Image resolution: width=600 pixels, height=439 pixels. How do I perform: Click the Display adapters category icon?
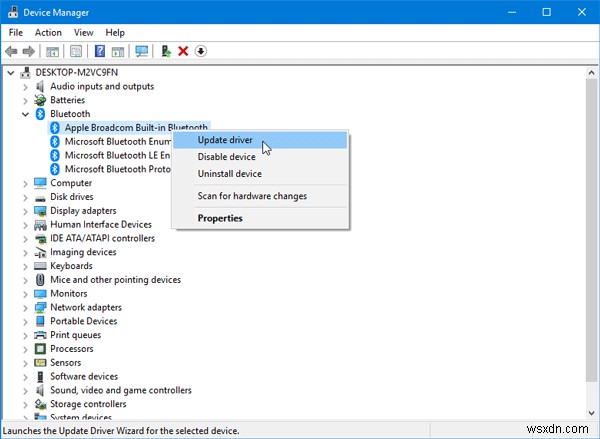(40, 211)
